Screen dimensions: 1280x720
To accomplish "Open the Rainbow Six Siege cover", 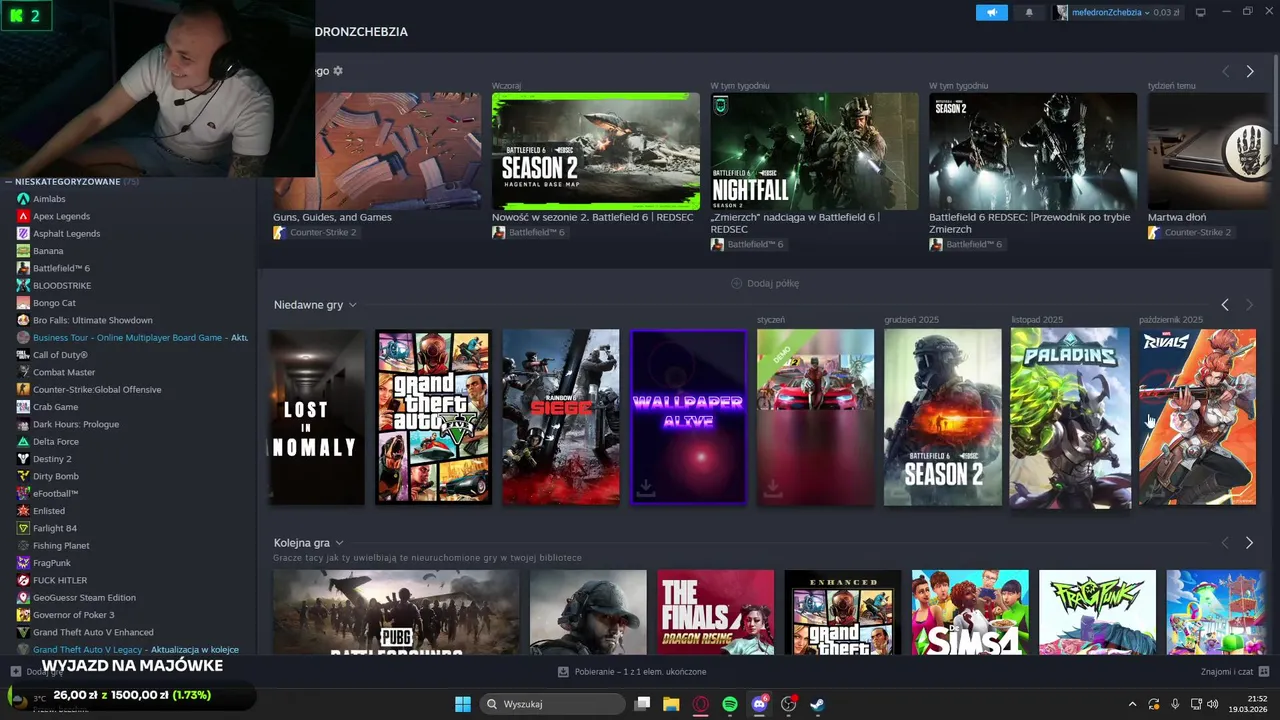I will (x=561, y=417).
